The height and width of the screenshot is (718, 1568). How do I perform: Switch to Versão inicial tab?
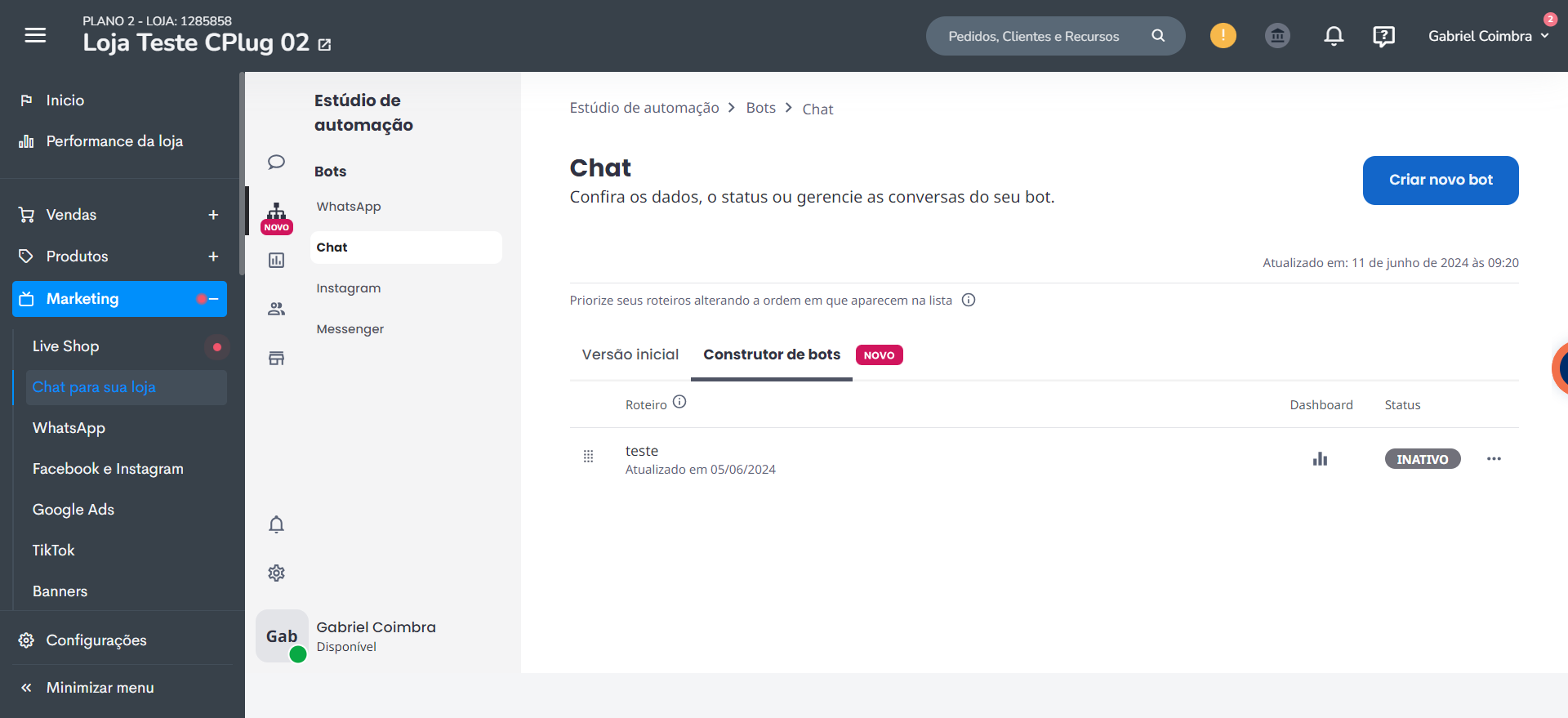630,355
